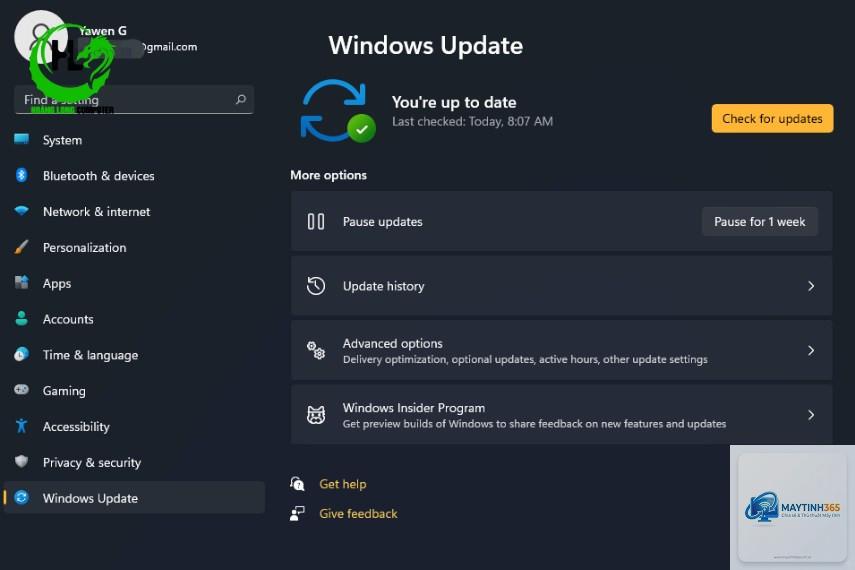
Task: Click the Gaming controller icon
Action: pos(21,389)
